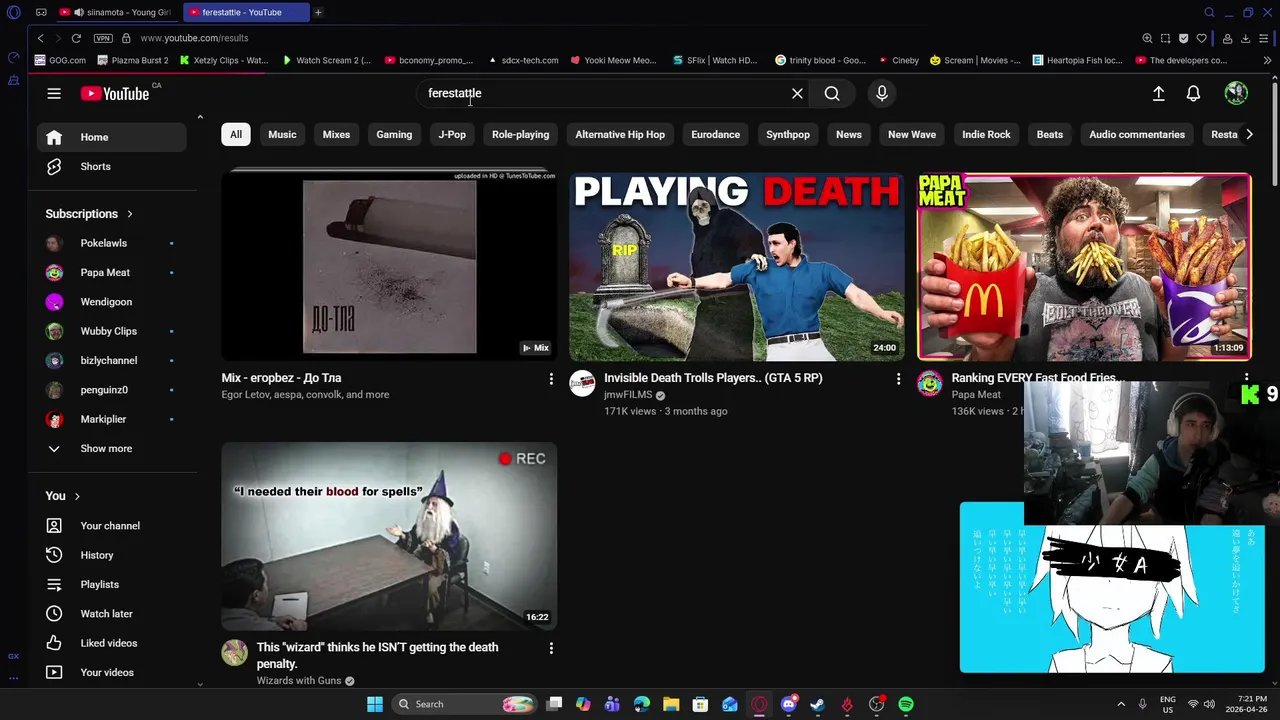
Task: Expand the You section arrow
Action: (x=77, y=496)
